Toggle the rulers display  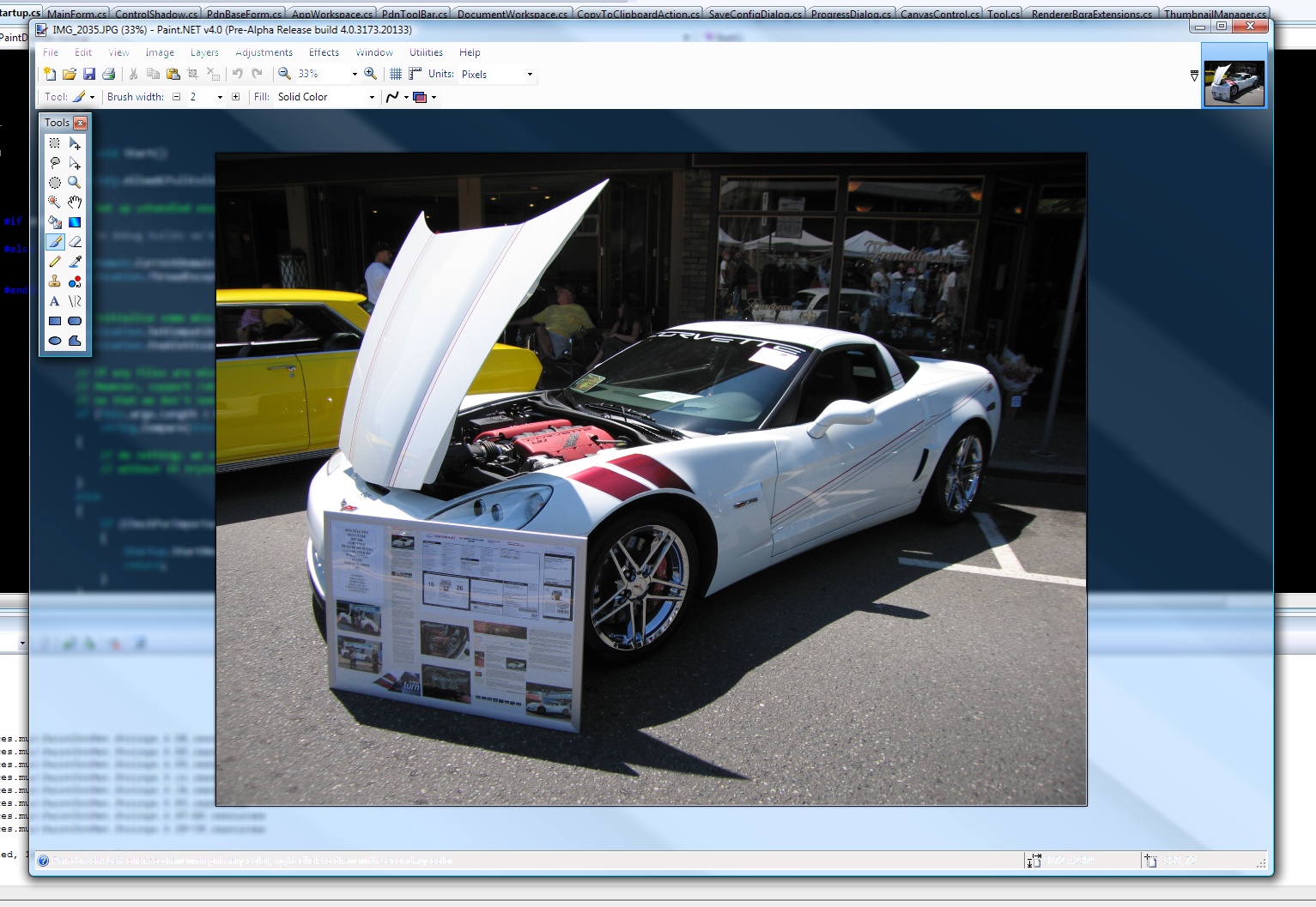pyautogui.click(x=415, y=74)
